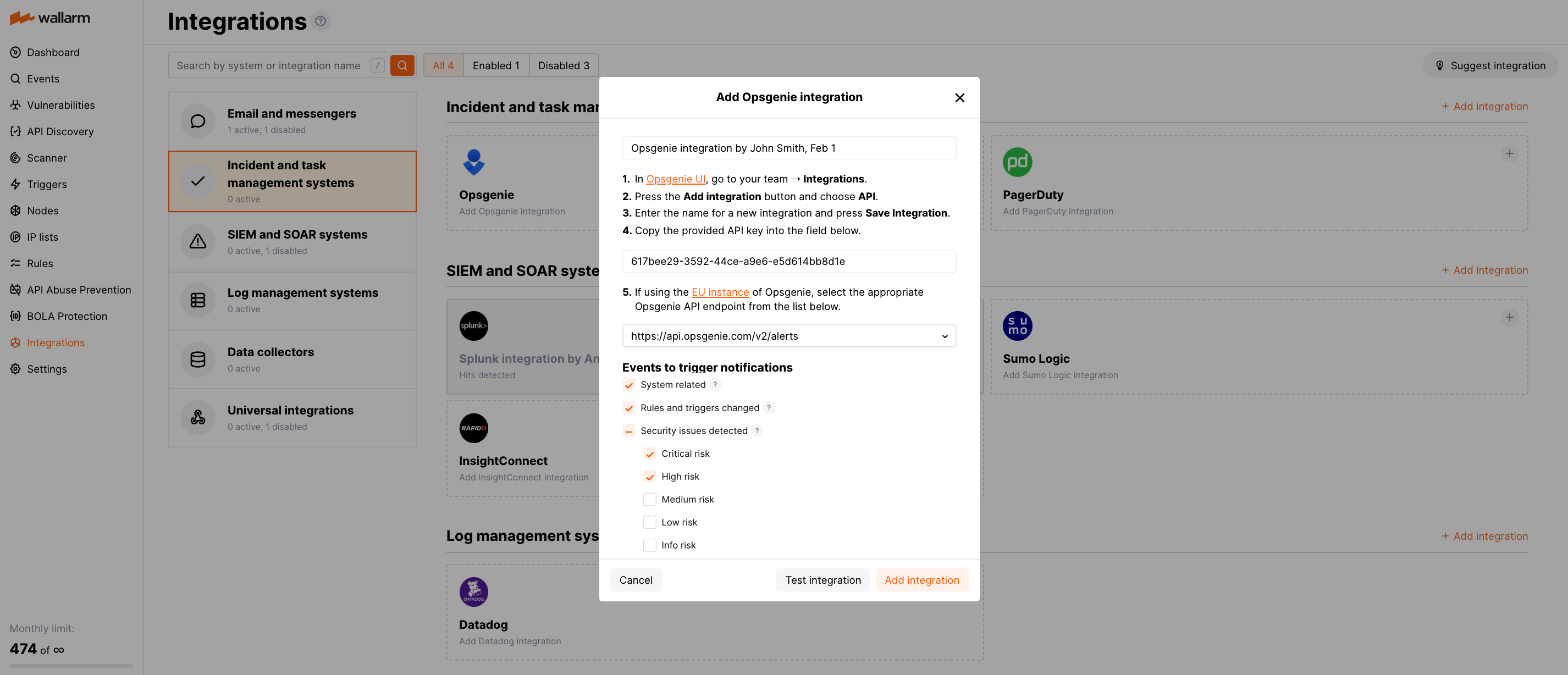
Task: Disable System related event notifications
Action: pos(629,385)
